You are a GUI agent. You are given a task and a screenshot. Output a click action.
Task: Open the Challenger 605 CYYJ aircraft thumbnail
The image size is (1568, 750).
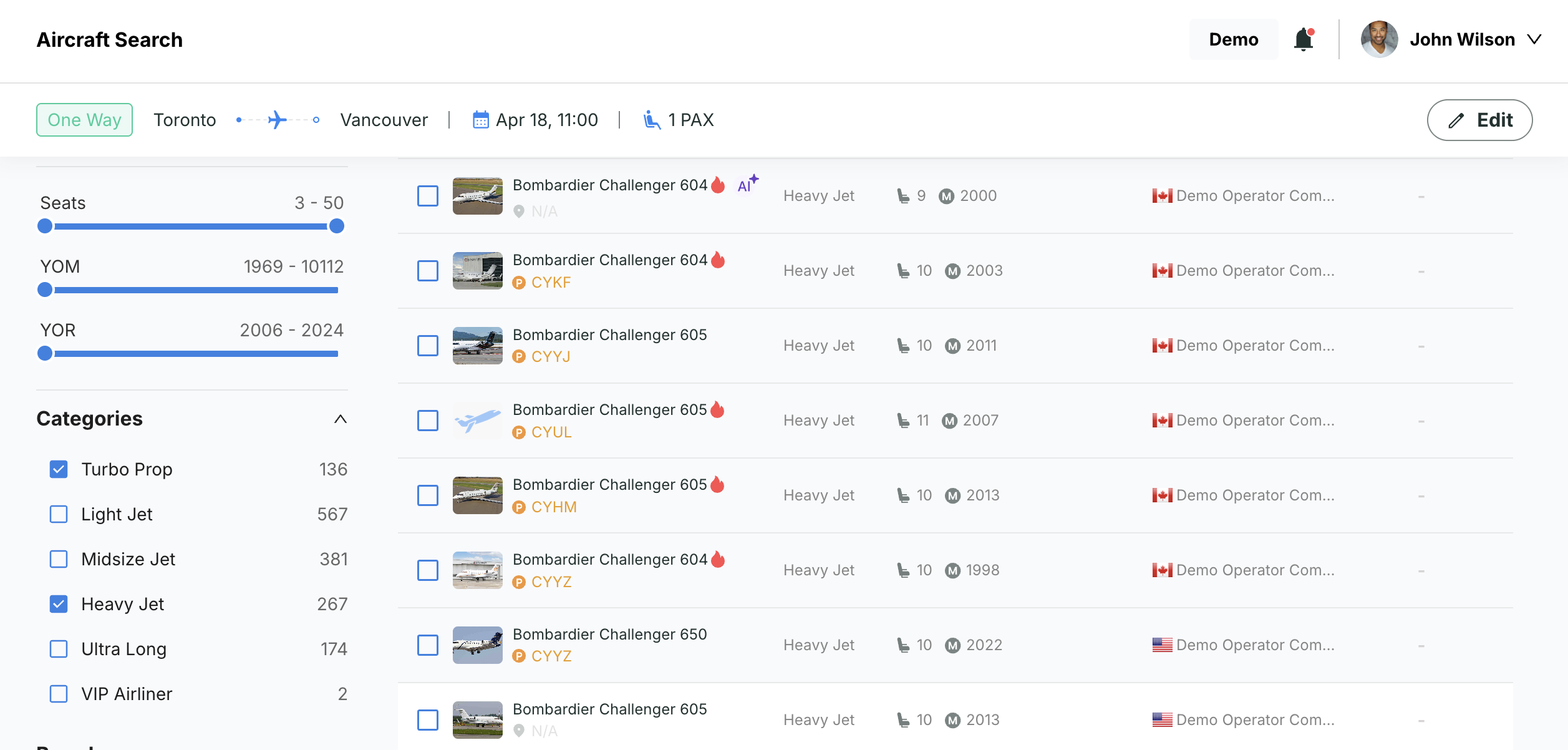click(x=478, y=346)
